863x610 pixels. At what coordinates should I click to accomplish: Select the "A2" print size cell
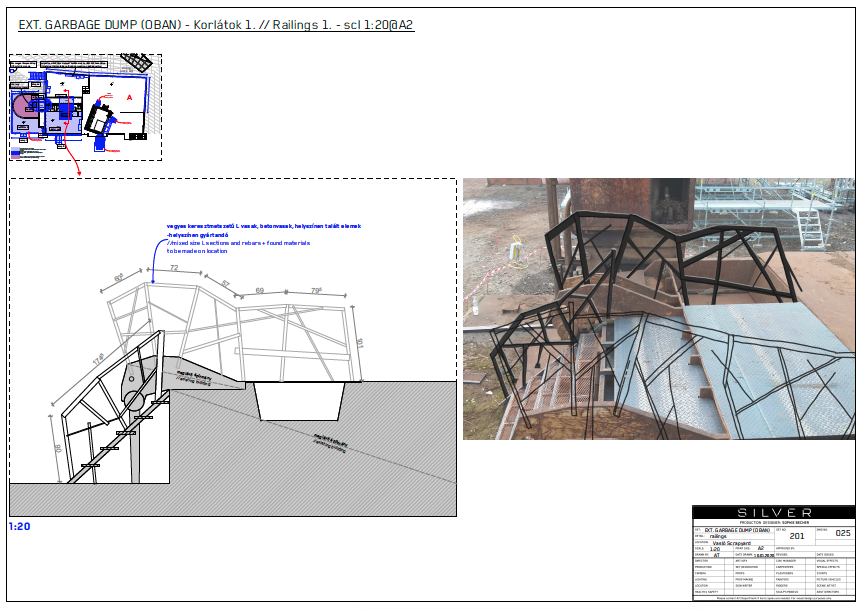click(761, 547)
